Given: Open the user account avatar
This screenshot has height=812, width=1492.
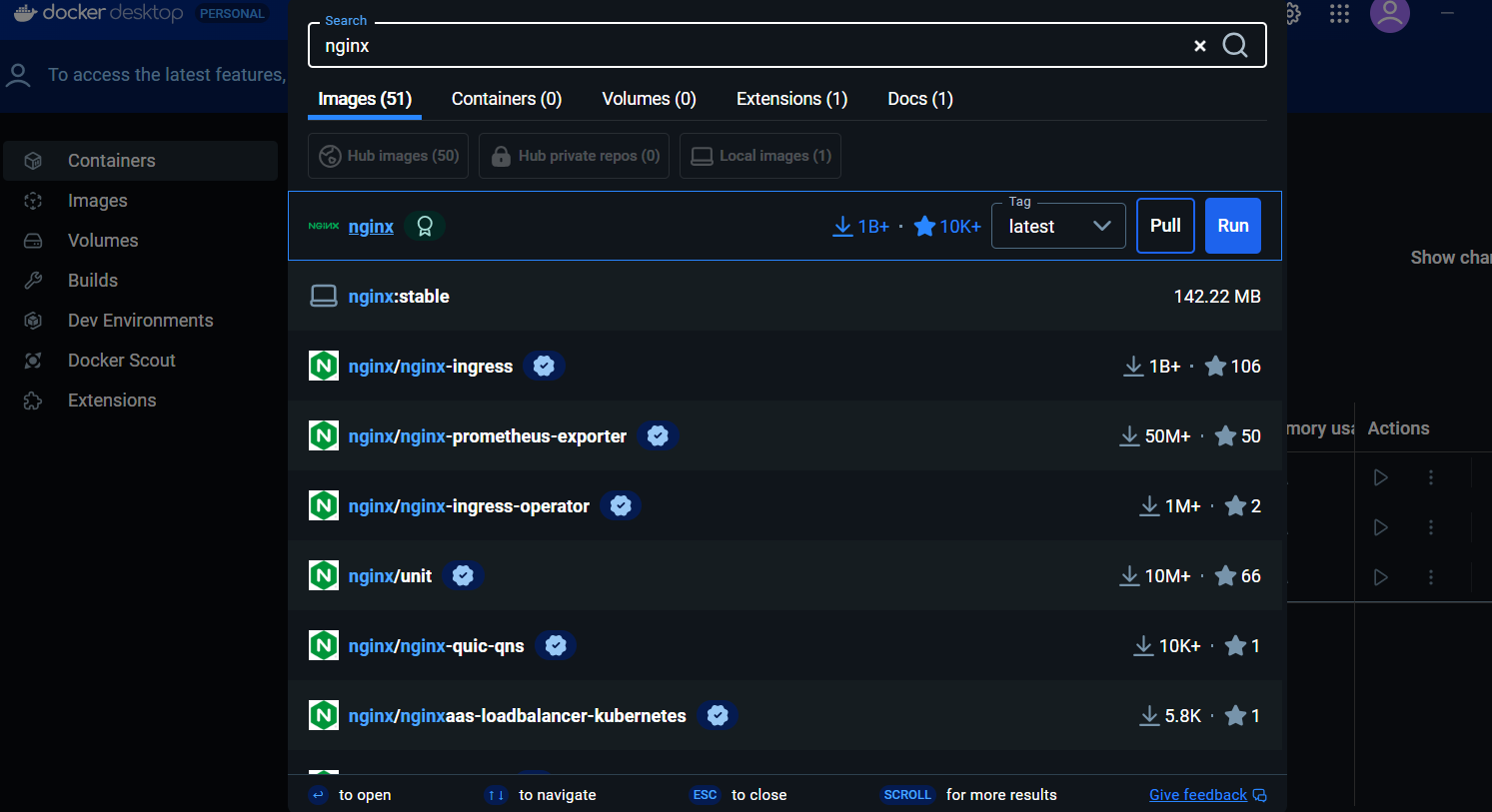Looking at the screenshot, I should [x=1389, y=14].
